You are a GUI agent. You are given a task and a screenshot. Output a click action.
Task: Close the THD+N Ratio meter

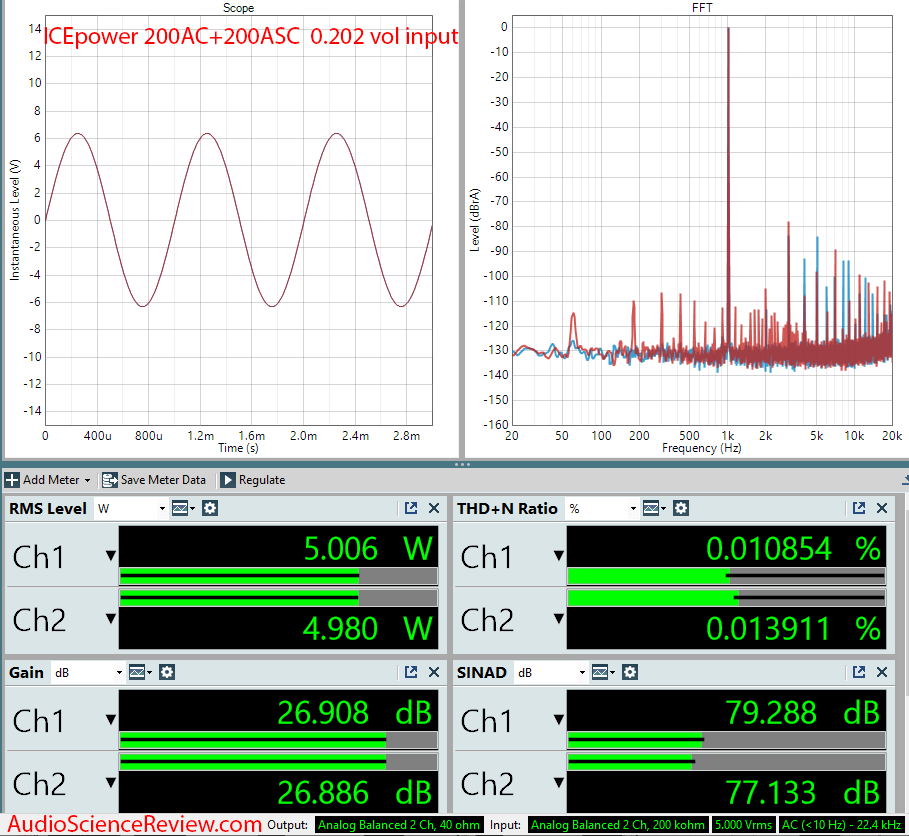pyautogui.click(x=882, y=508)
